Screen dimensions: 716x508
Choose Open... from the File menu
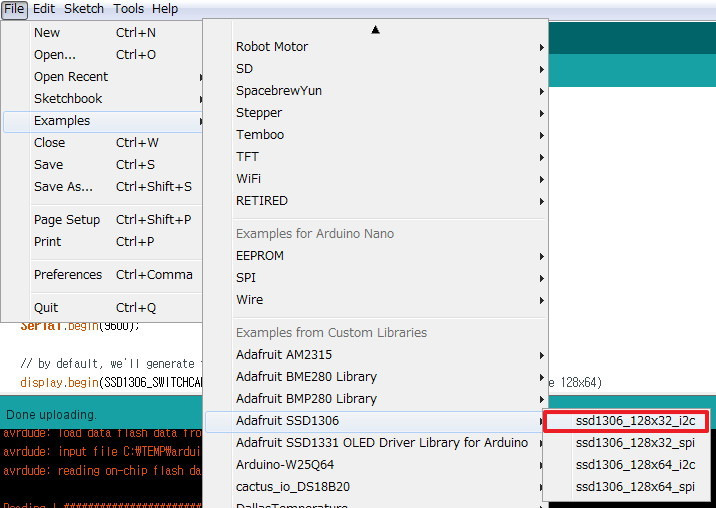[x=103, y=55]
